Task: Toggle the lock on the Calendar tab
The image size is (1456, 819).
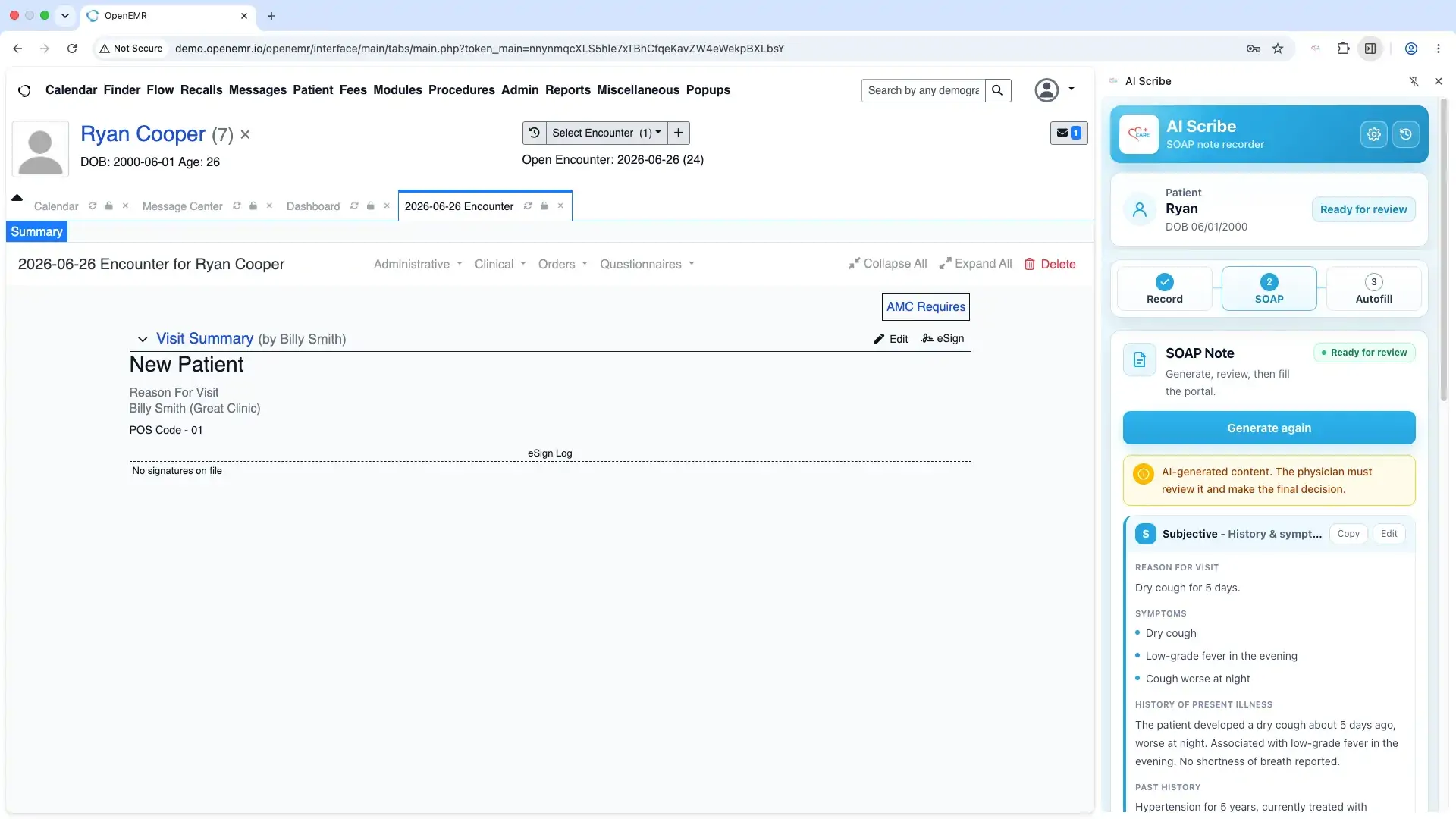Action: point(109,206)
